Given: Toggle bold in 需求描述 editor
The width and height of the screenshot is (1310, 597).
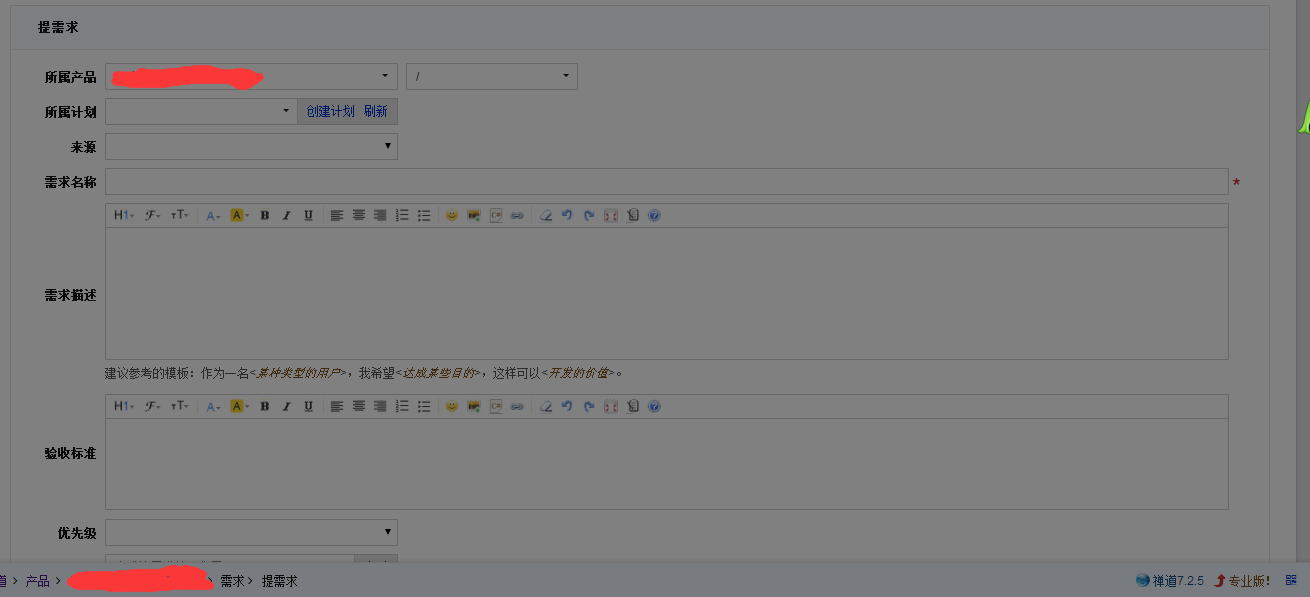Looking at the screenshot, I should (264, 215).
